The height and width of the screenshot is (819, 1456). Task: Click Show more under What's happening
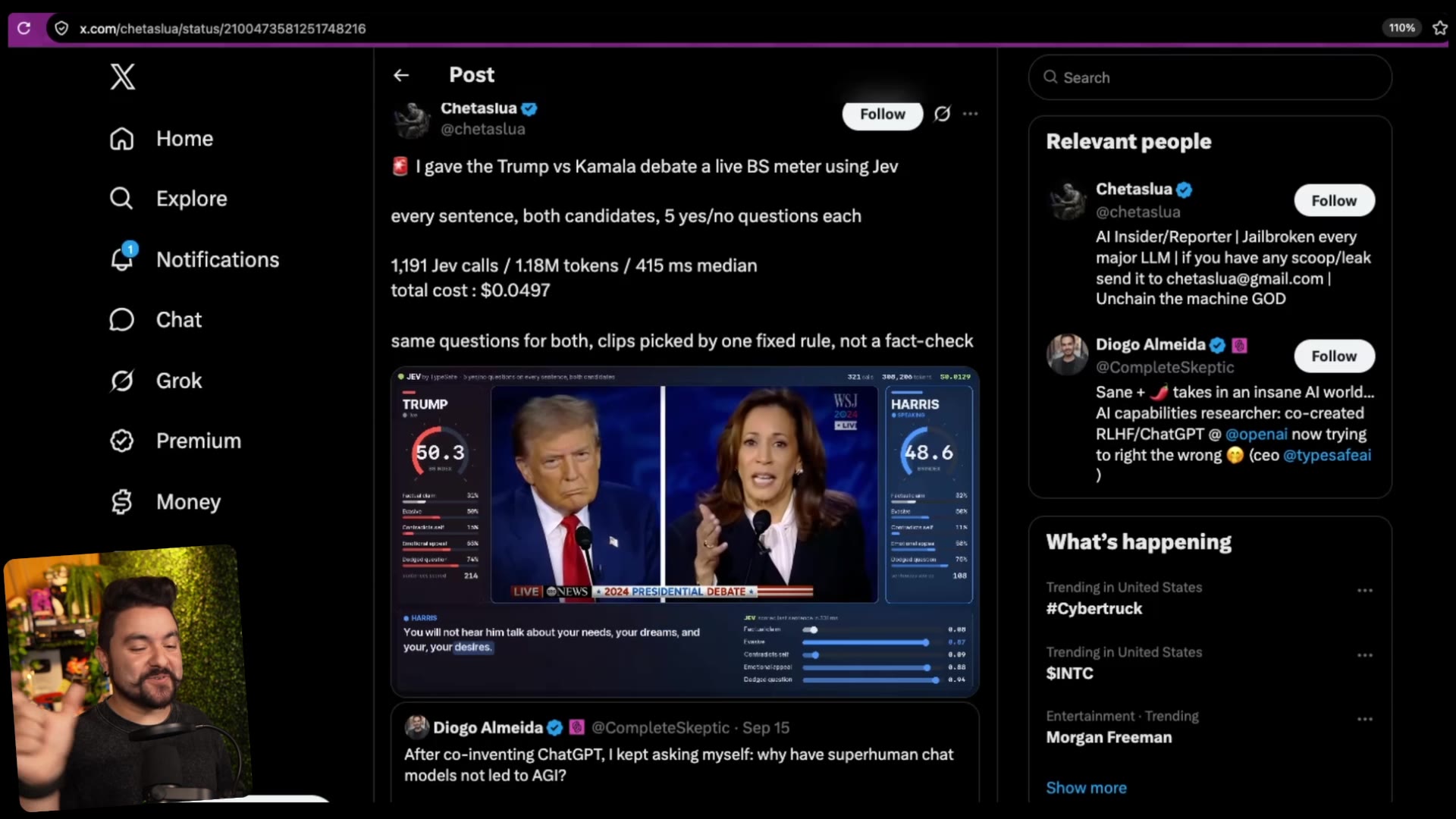click(x=1086, y=788)
